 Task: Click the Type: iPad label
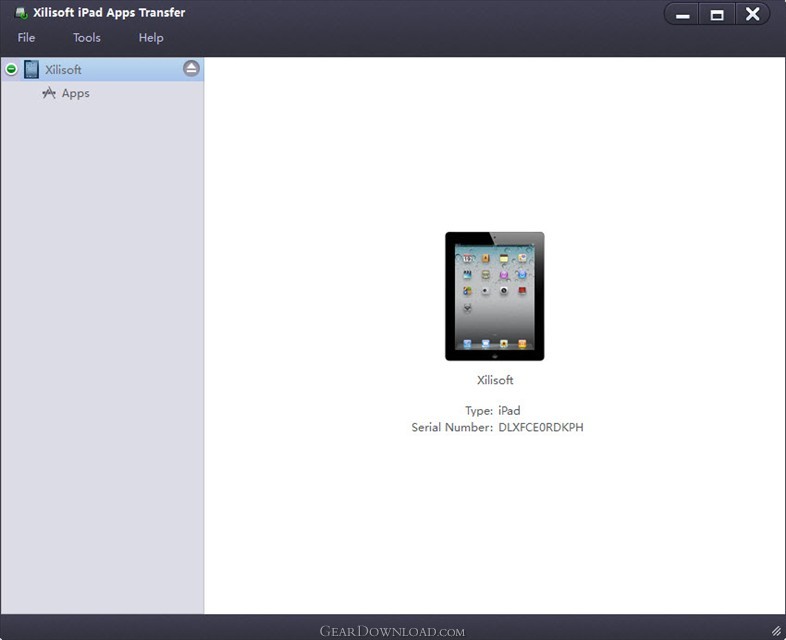(x=493, y=410)
